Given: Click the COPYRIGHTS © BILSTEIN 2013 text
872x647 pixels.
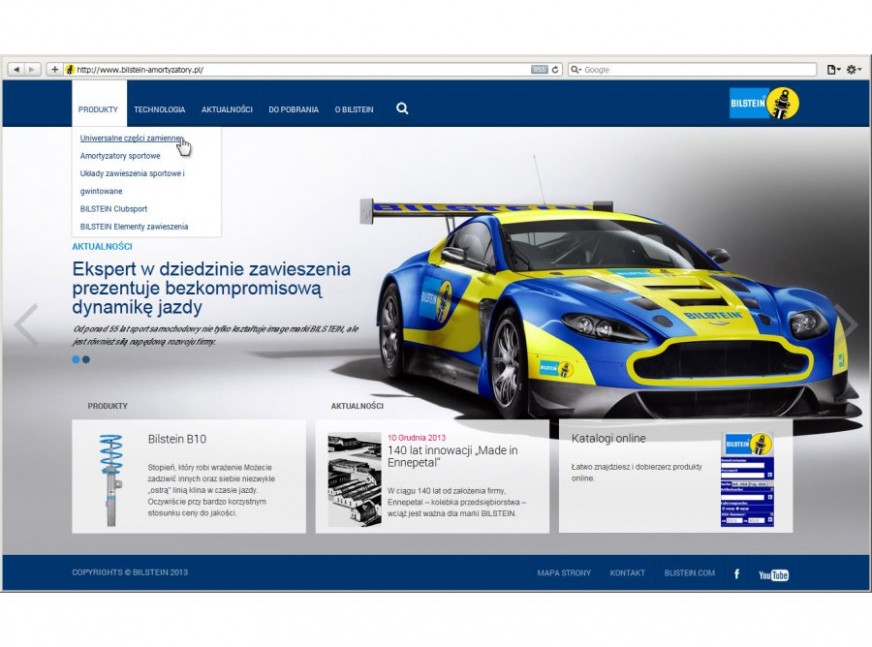Looking at the screenshot, I should click(x=130, y=572).
